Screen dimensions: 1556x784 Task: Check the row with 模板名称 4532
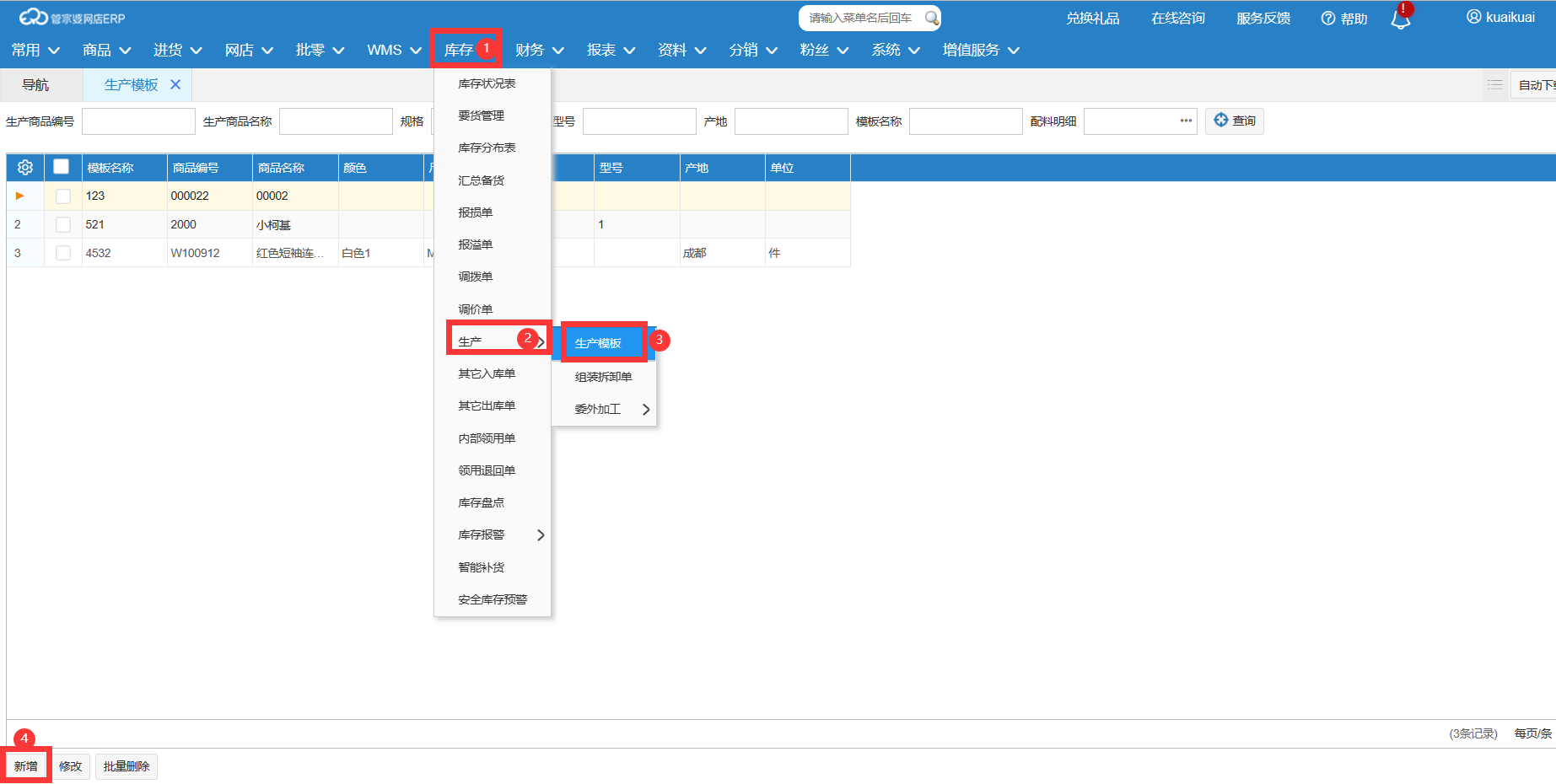tap(62, 253)
